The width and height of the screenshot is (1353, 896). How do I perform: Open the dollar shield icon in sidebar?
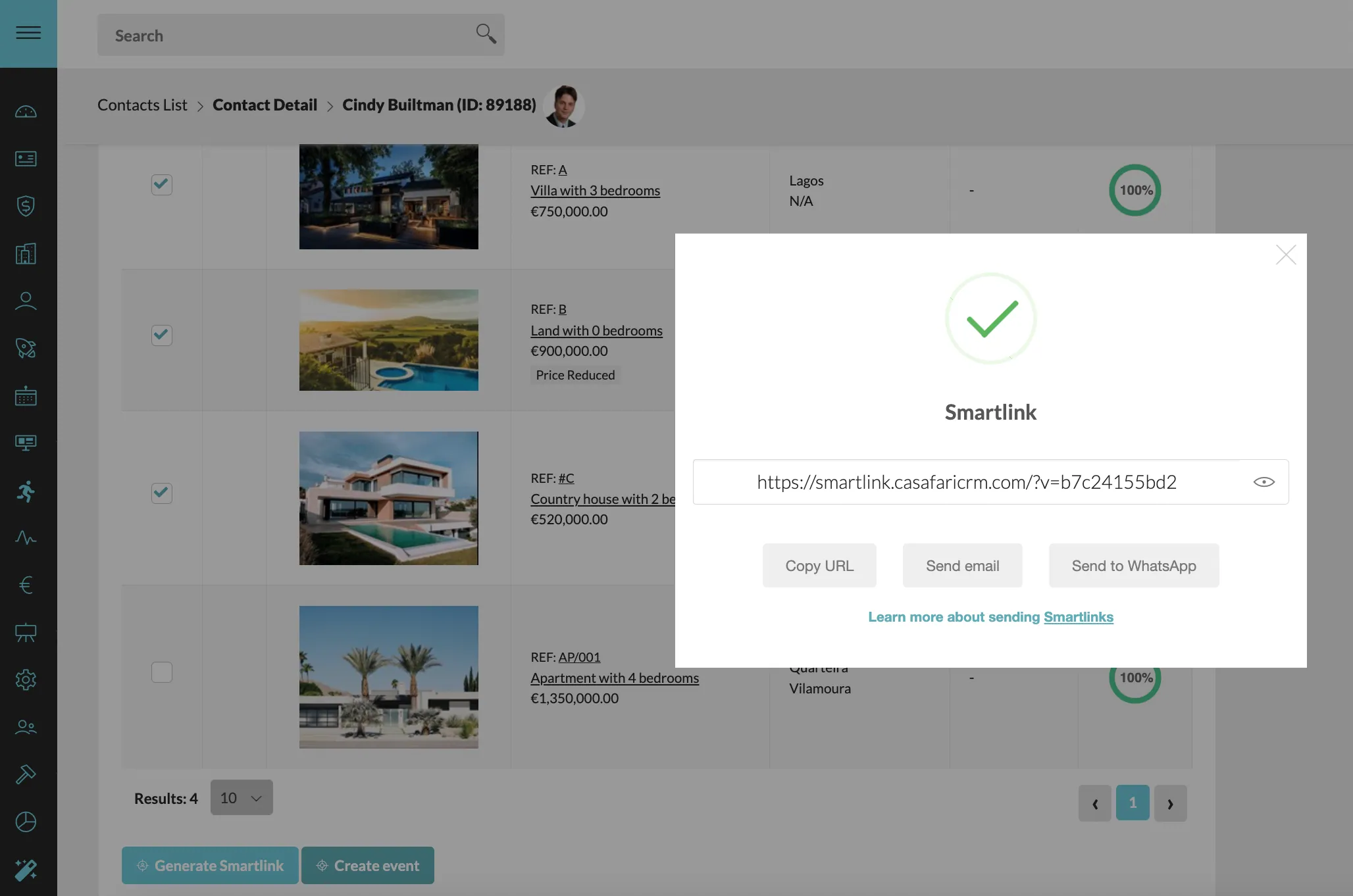pos(26,206)
